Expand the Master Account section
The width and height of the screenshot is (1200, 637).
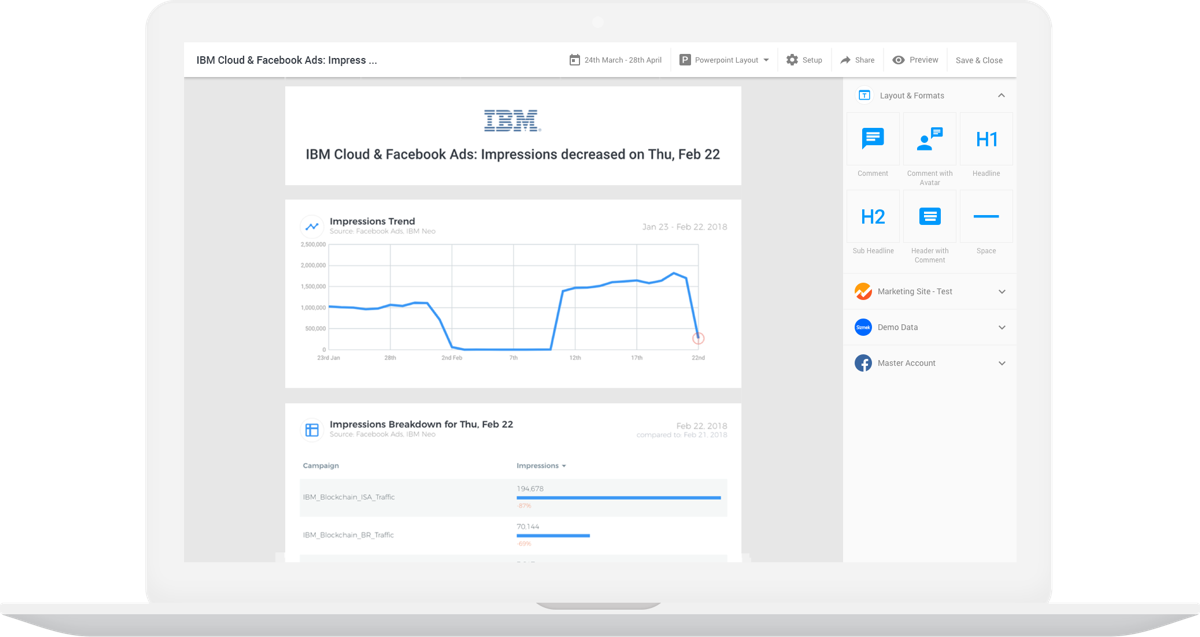[x=1002, y=363]
